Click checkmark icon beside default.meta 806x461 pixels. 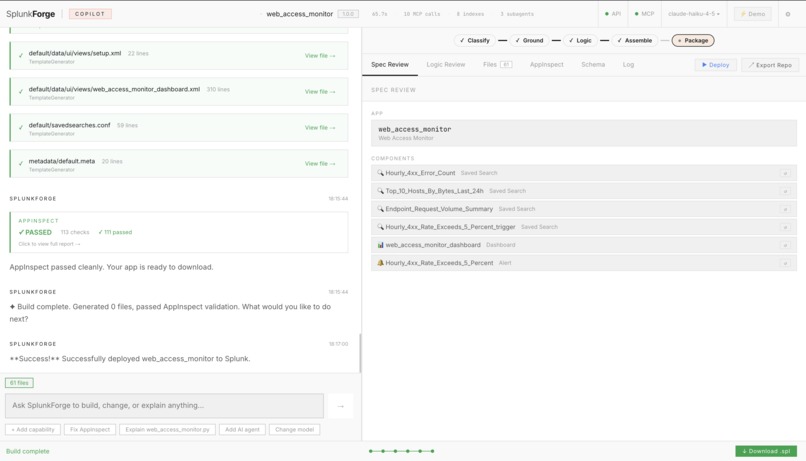(21, 163)
